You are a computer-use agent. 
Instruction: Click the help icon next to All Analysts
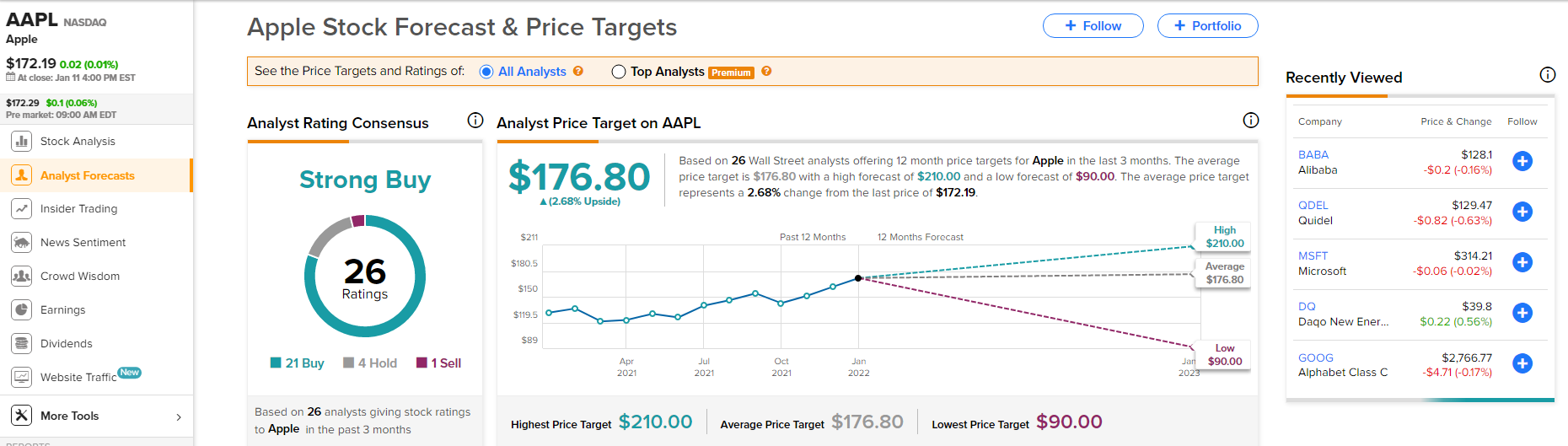coord(578,71)
